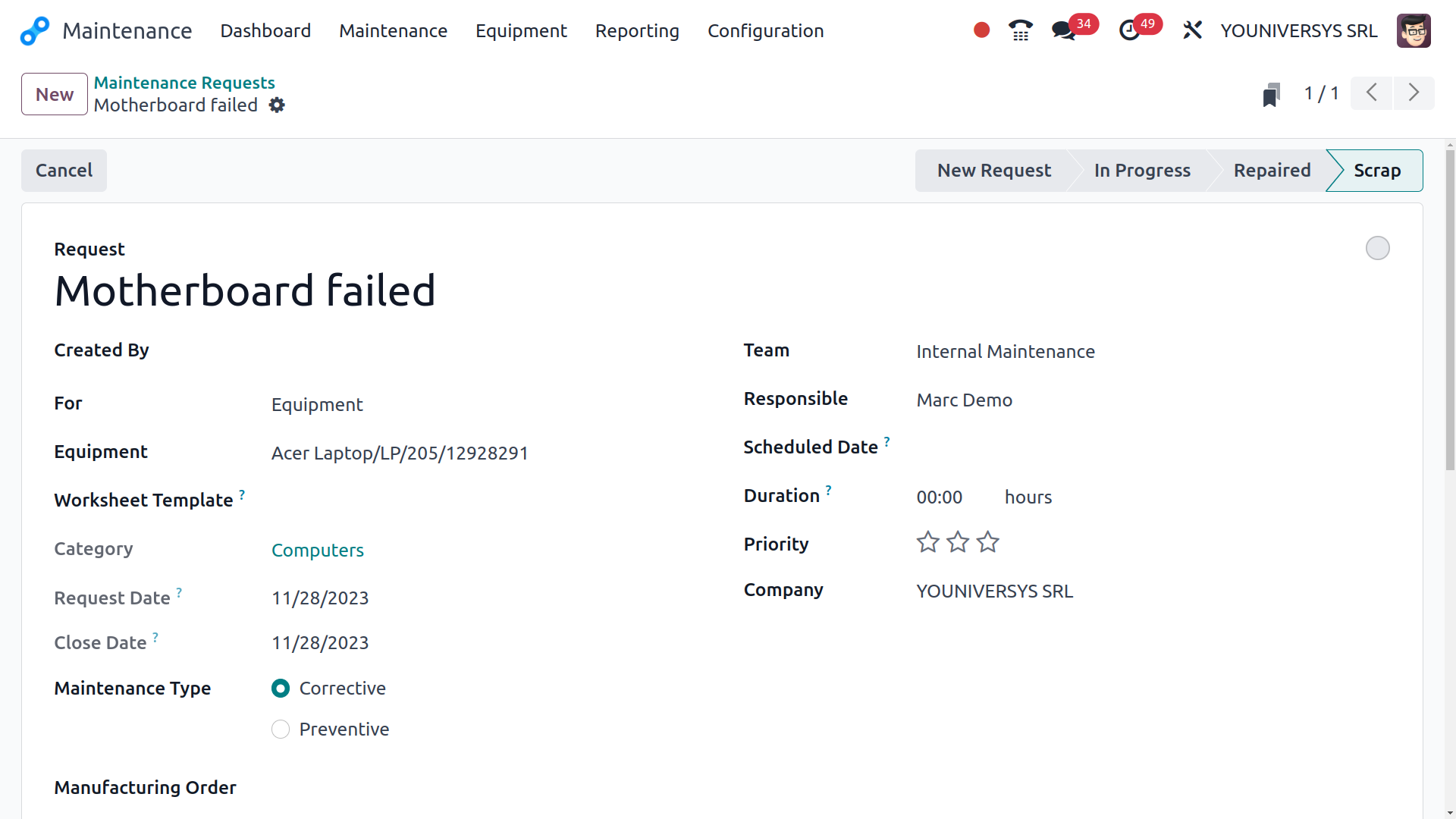
Task: Open the Configuration menu dropdown
Action: coord(765,31)
